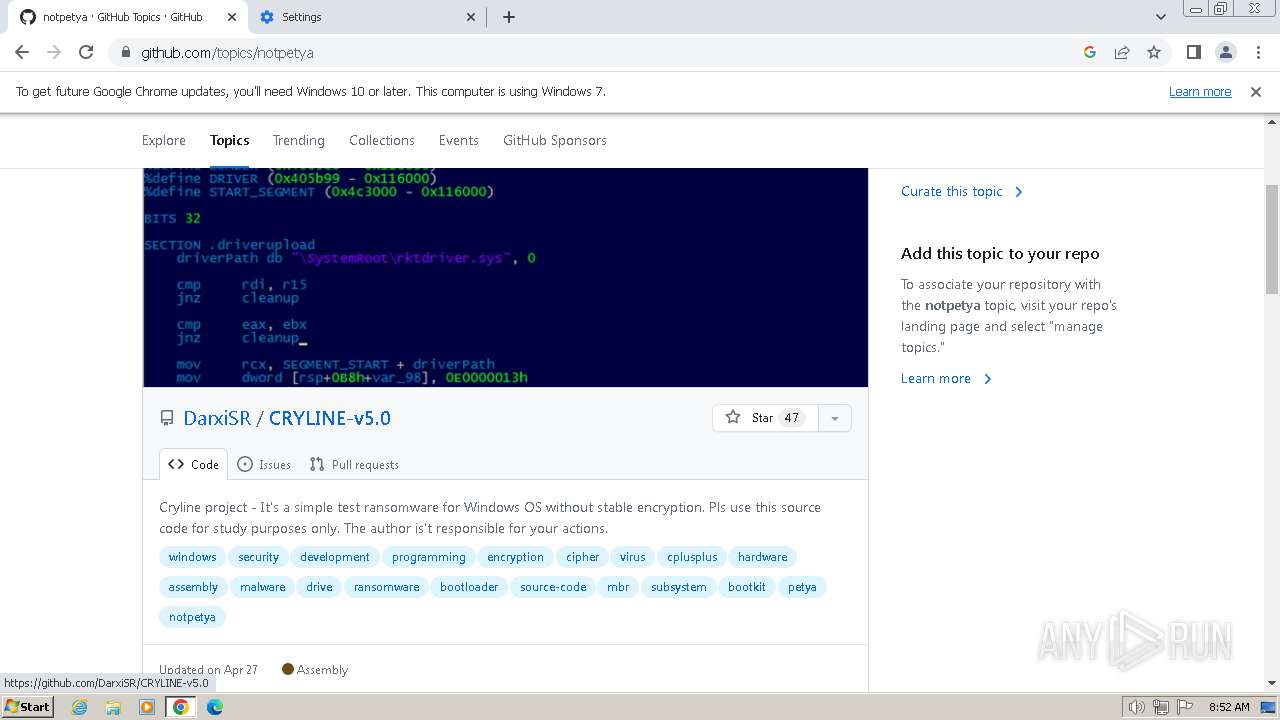Open Pull requests of CRYLINE repo
1280x720 pixels.
354,464
